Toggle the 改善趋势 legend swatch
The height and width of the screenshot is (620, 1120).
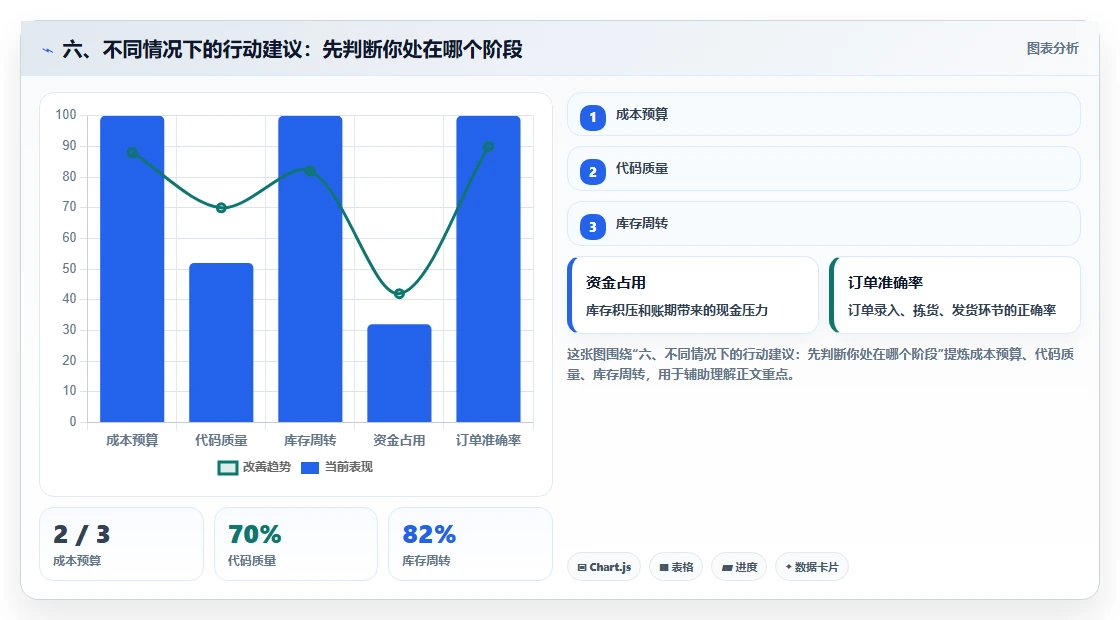point(227,468)
